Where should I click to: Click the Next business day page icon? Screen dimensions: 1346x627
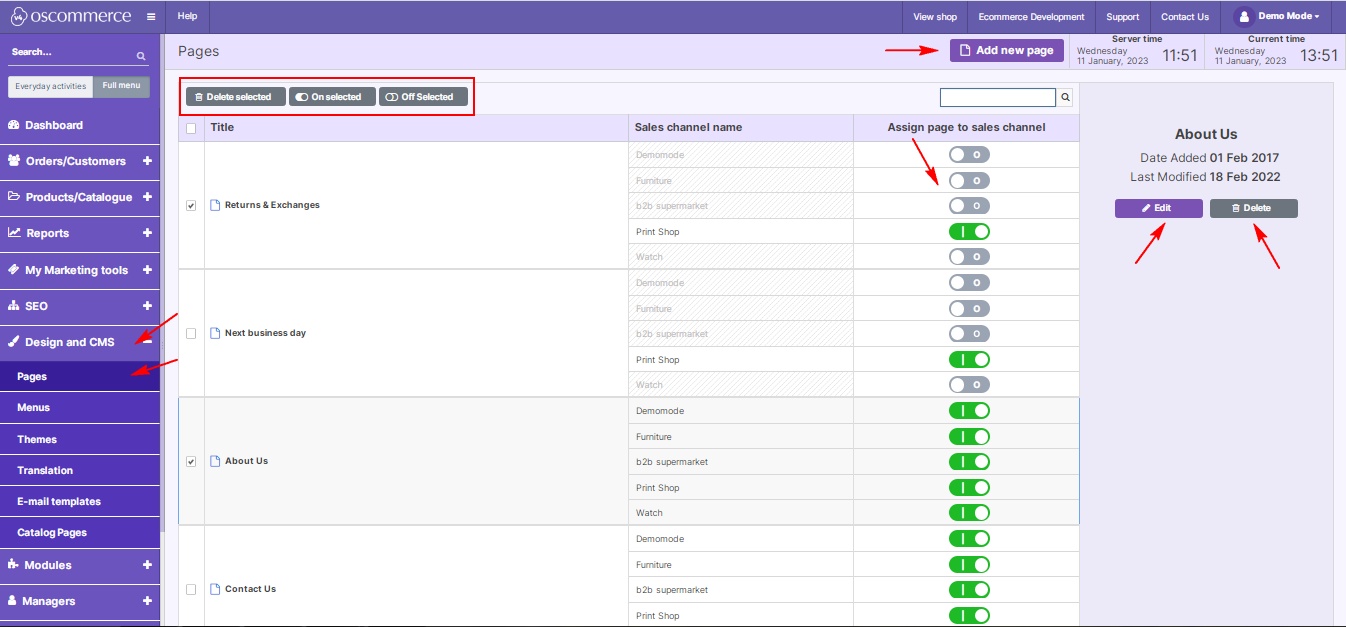click(x=215, y=333)
